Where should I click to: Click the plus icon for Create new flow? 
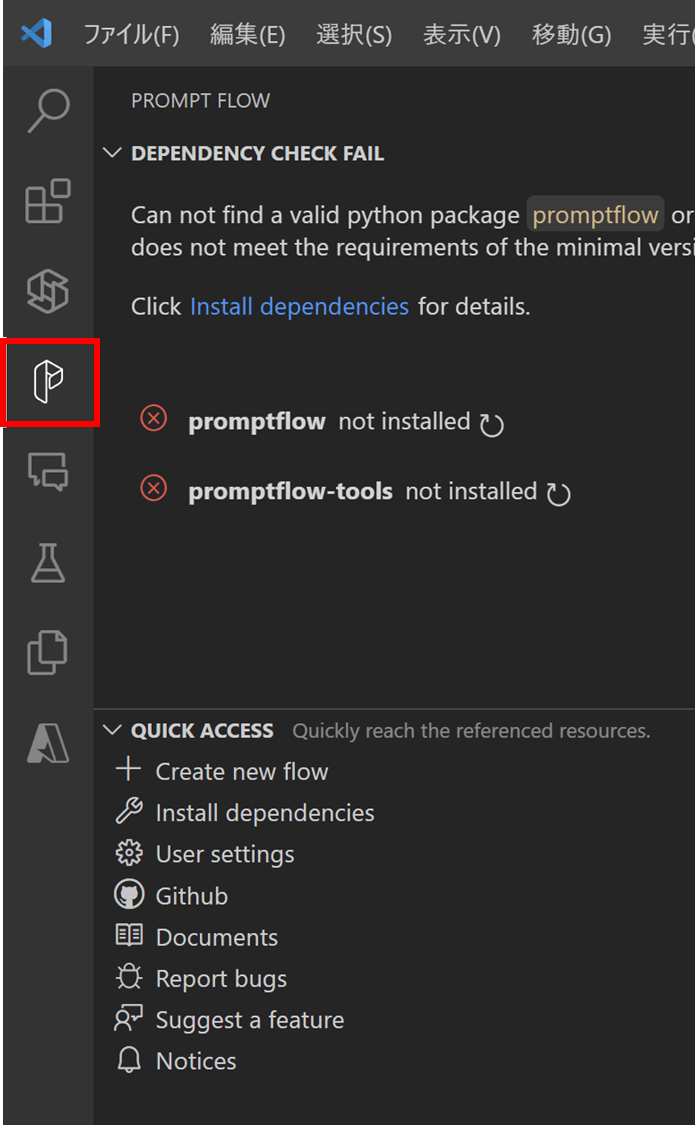pos(128,771)
